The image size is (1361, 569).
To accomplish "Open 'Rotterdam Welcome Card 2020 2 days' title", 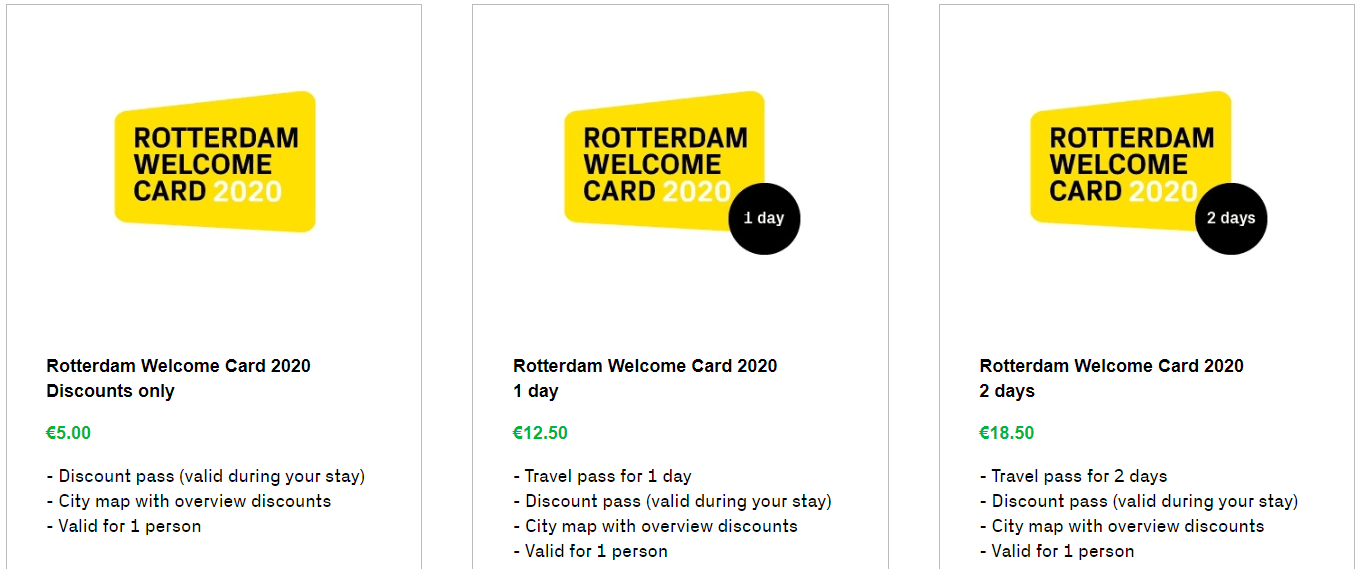I will coord(1111,378).
